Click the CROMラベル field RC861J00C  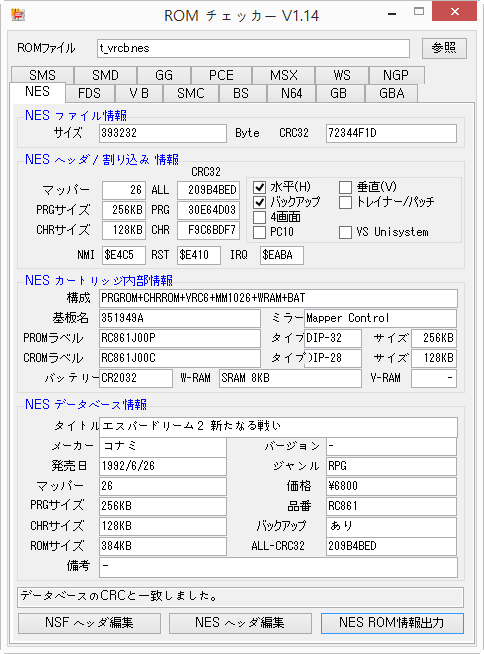(x=180, y=358)
